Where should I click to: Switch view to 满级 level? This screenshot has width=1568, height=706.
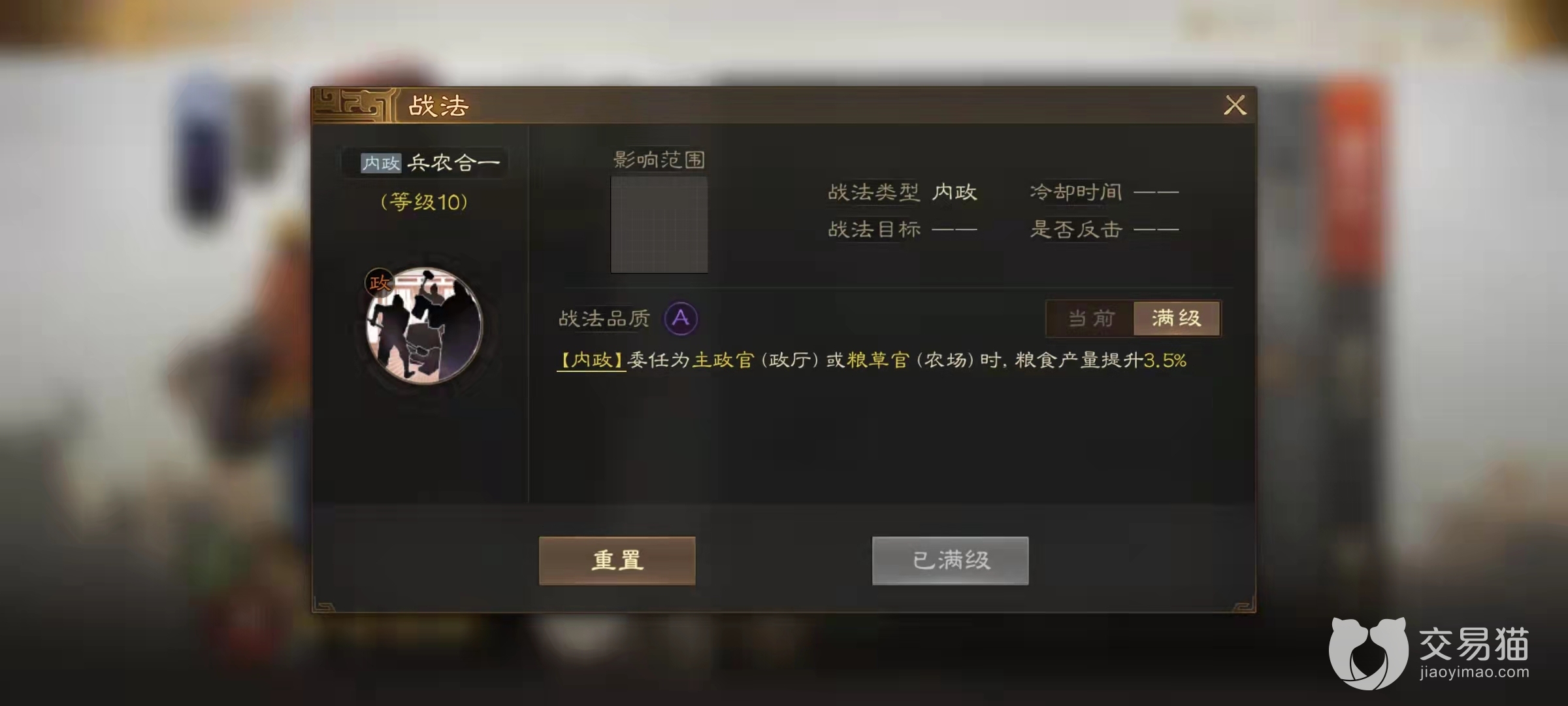(x=1177, y=318)
